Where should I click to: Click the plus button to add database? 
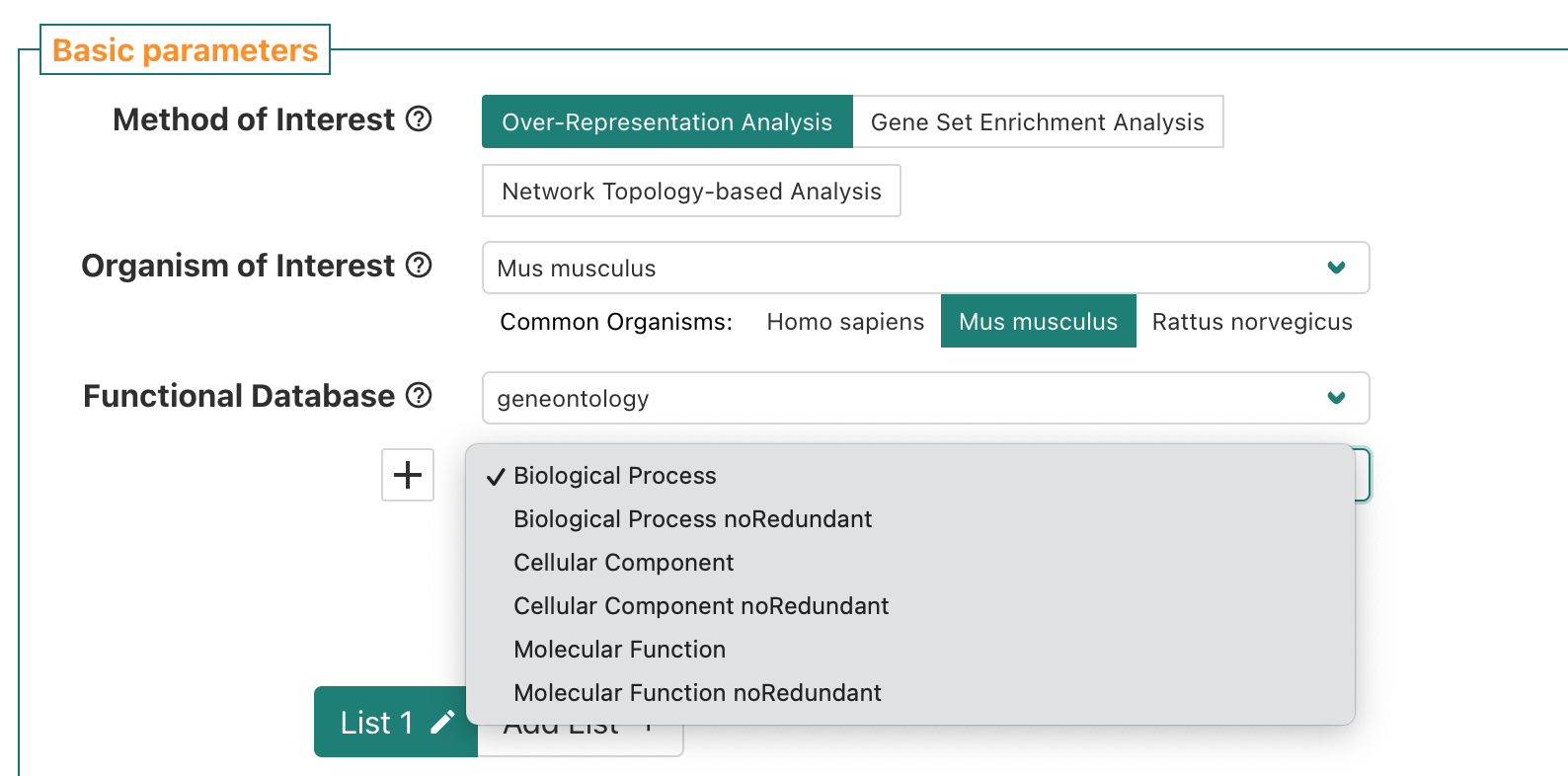point(408,475)
